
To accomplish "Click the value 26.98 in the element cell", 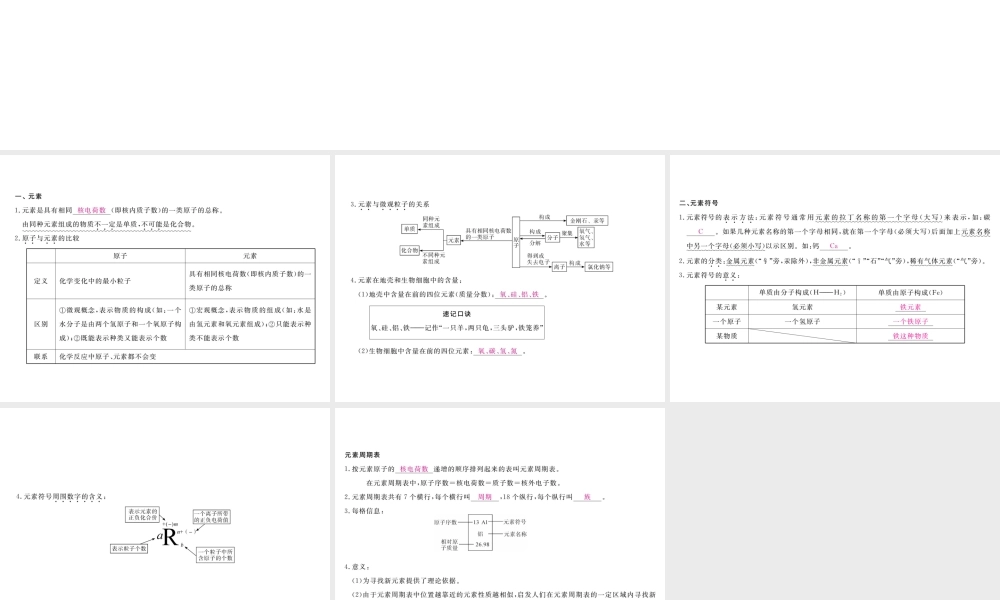I will click(483, 545).
